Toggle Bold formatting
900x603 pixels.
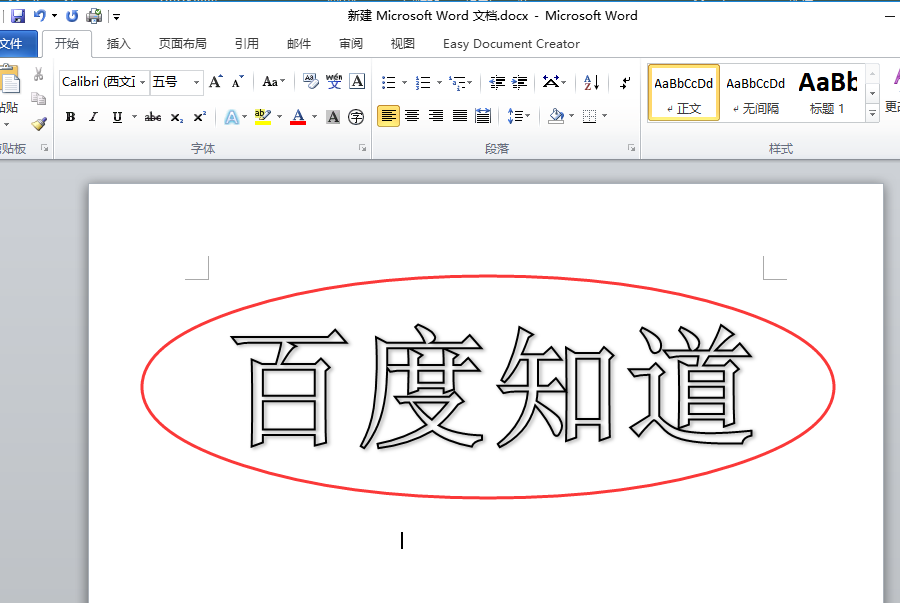(x=70, y=117)
